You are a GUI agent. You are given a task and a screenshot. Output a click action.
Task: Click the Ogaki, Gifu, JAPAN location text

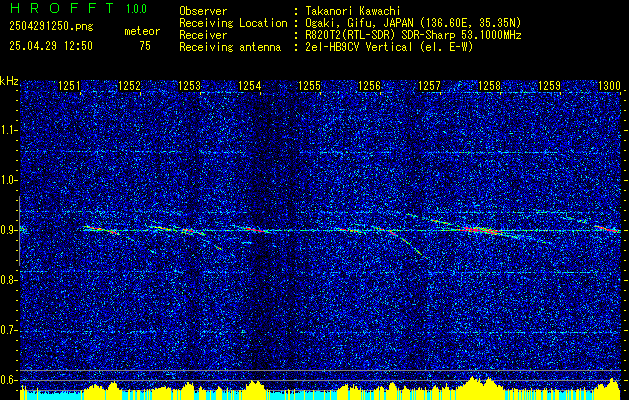click(x=413, y=23)
